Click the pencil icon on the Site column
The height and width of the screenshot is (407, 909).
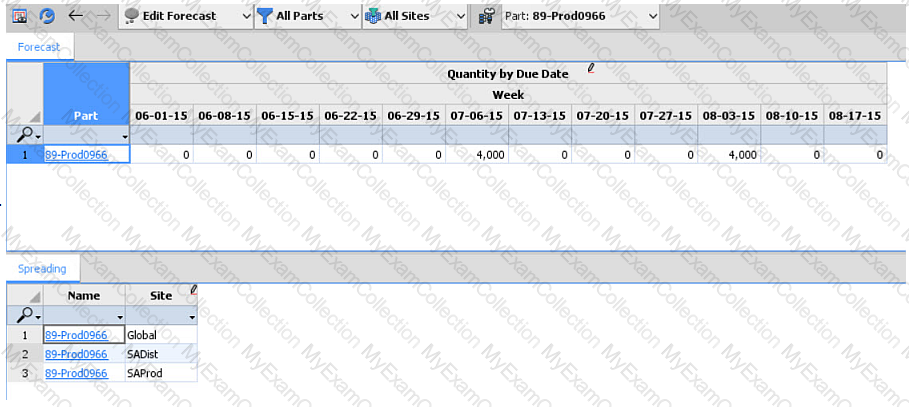(x=194, y=289)
